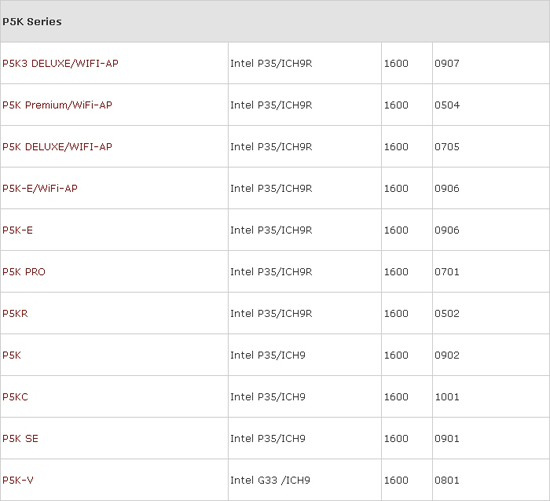
Task: Select the 0504 BIOS version cell
Action: coord(491,105)
